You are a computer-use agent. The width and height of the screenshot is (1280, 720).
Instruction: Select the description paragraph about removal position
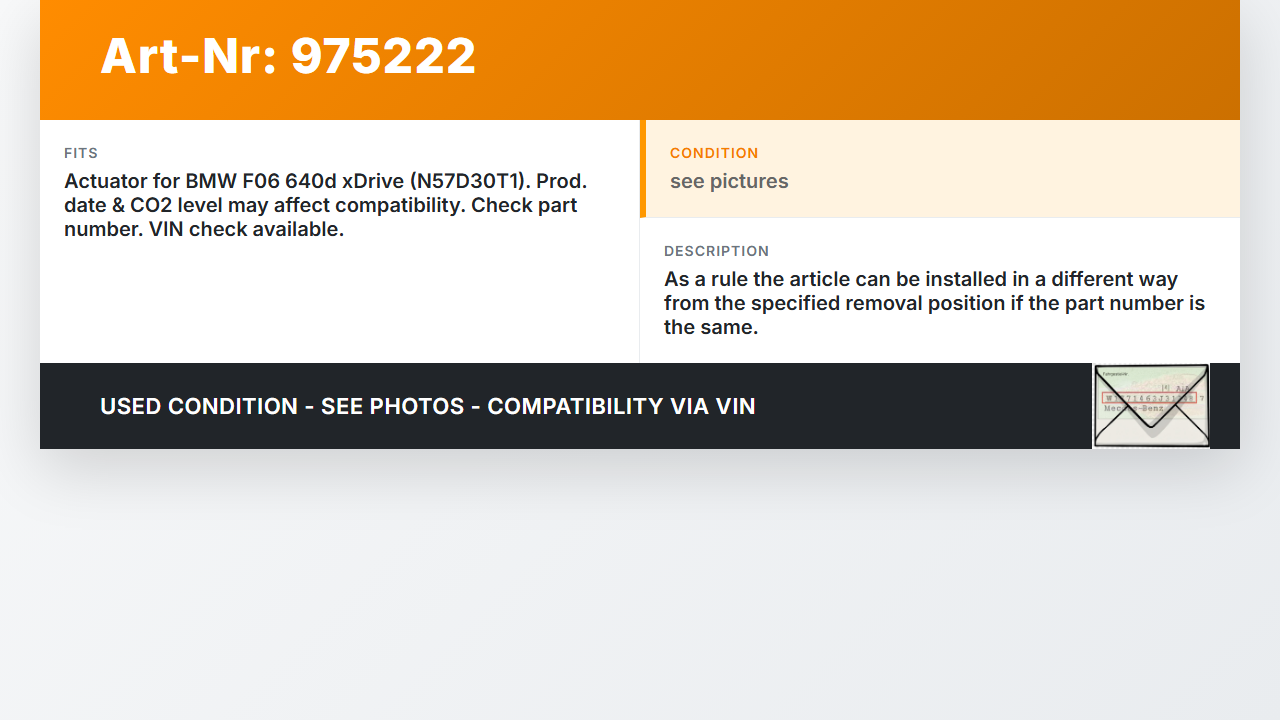(934, 303)
